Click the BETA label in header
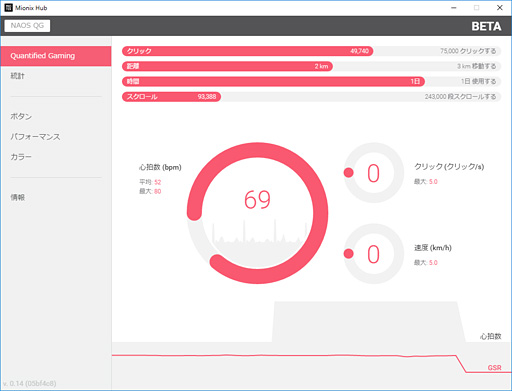This screenshot has height=391, width=512. pyautogui.click(x=486, y=26)
